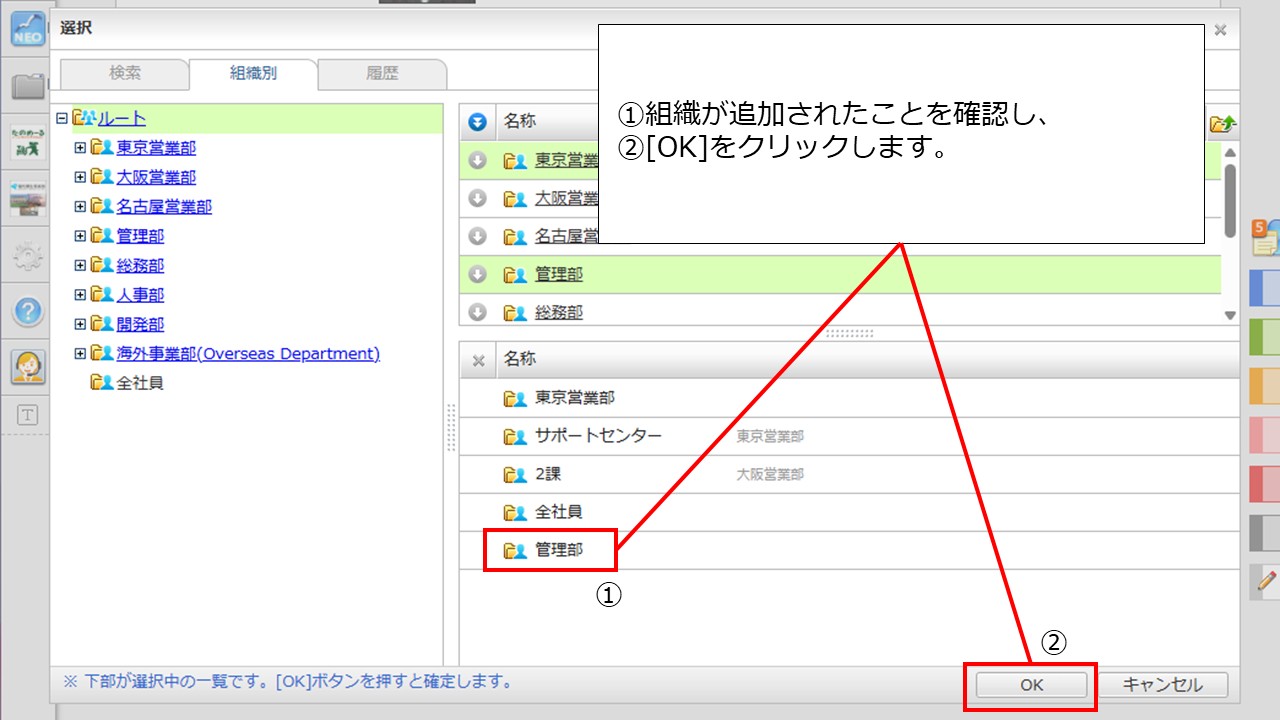This screenshot has height=720, width=1280.
Task: Expand the 開発部 tree node
Action: (x=80, y=325)
